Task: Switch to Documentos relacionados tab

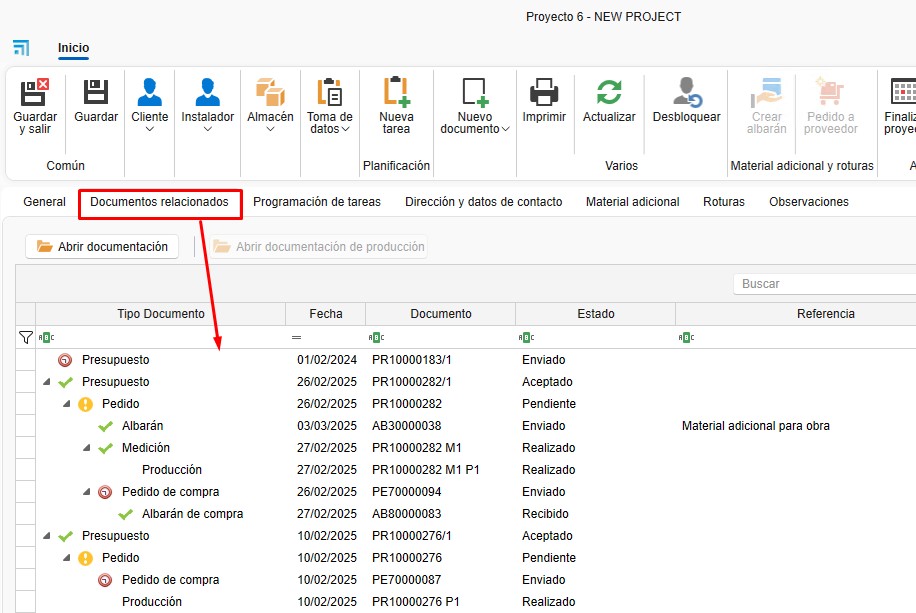Action: (159, 202)
